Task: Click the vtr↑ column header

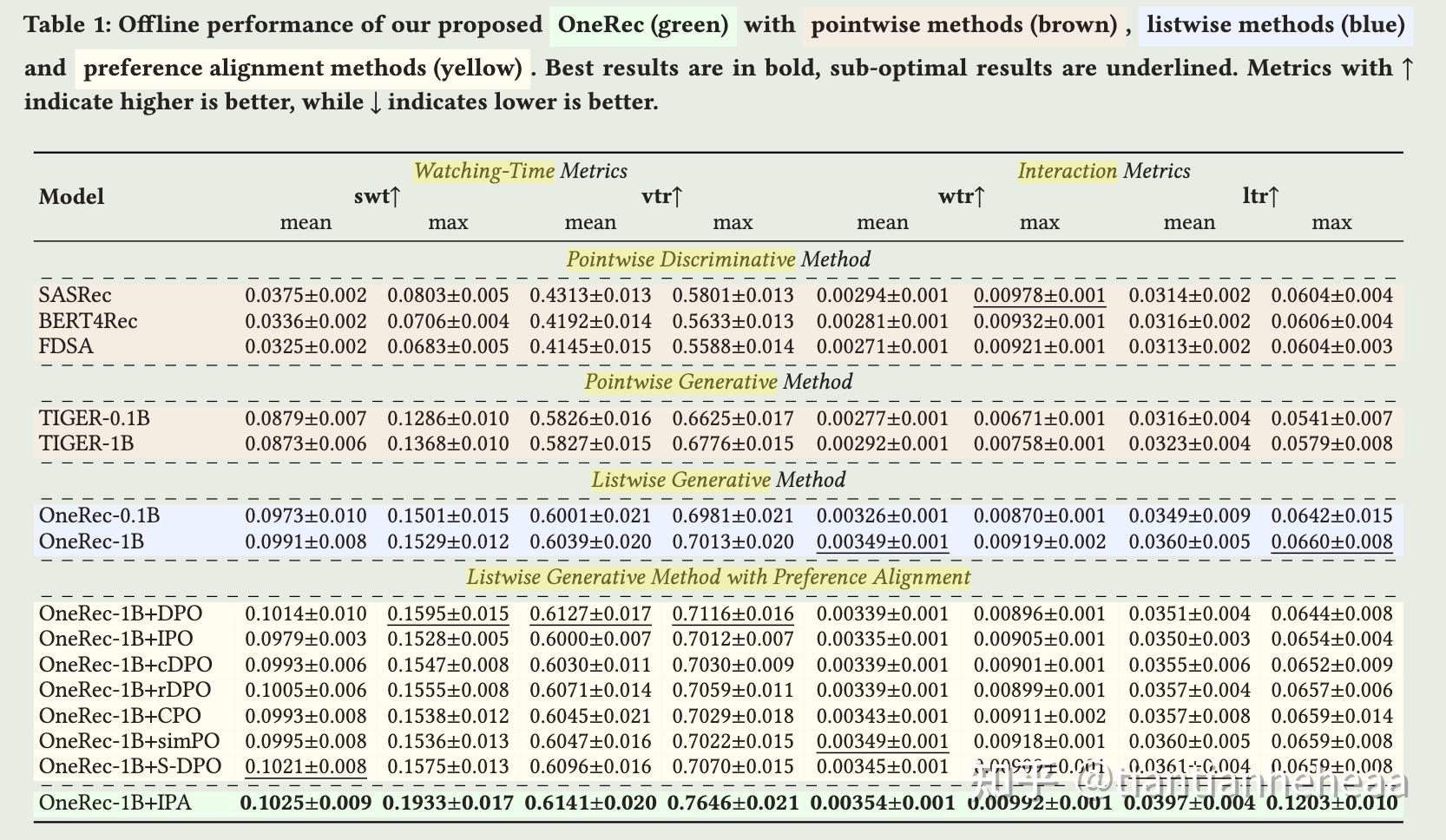Action: [662, 197]
